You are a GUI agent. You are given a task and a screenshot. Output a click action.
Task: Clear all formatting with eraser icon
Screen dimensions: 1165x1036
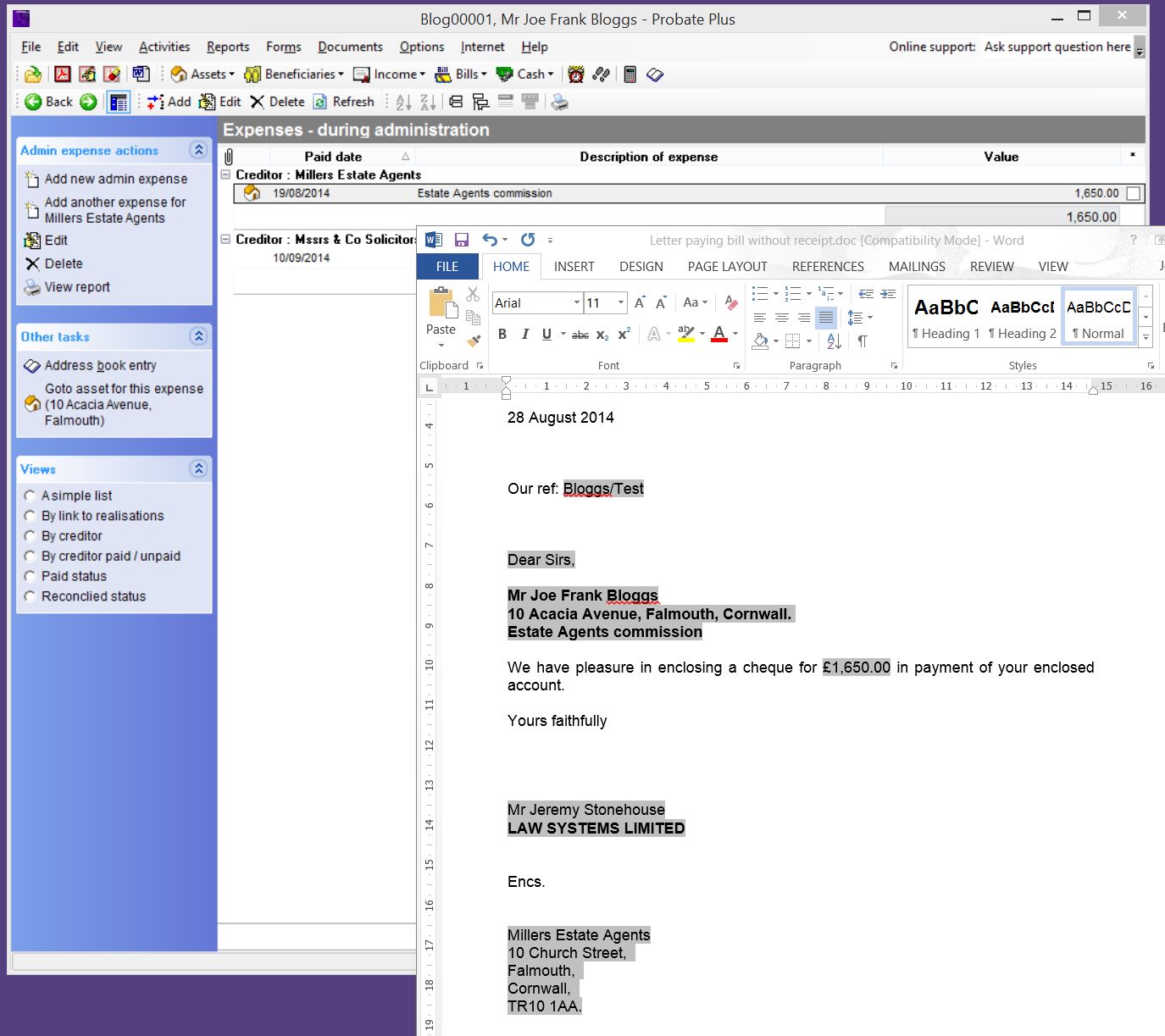730,302
